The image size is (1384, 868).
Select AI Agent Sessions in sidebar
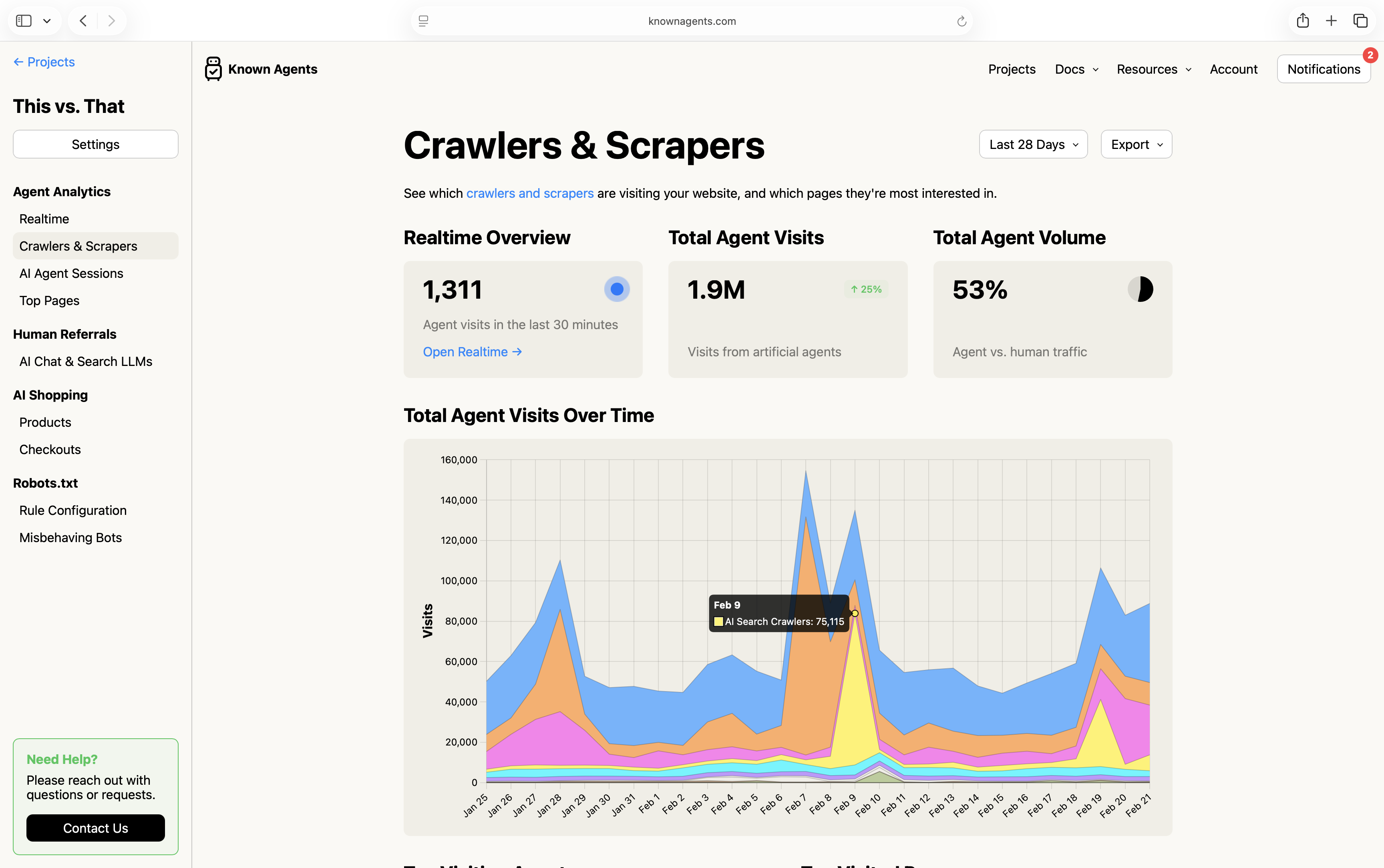point(71,273)
